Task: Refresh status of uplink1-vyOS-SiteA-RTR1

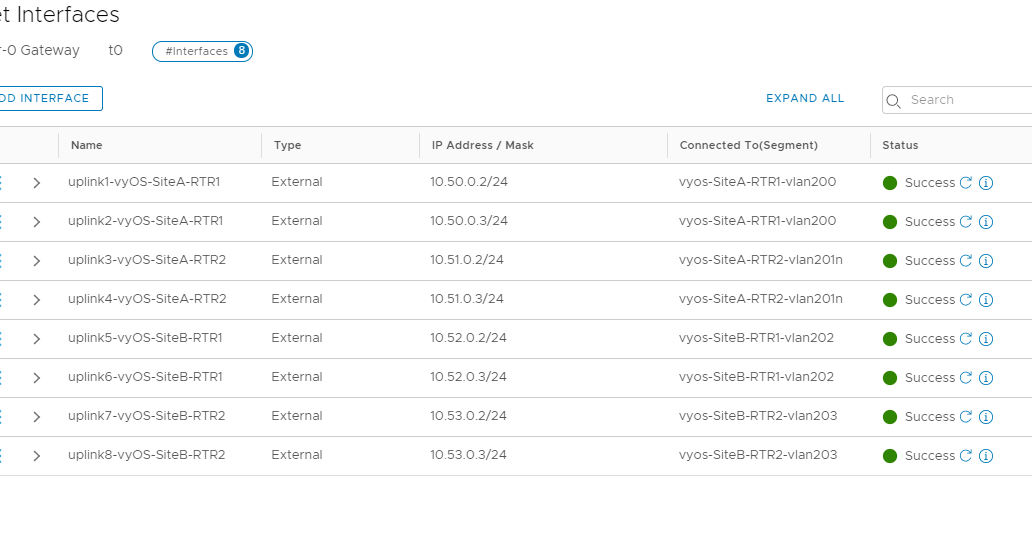Action: click(x=966, y=183)
